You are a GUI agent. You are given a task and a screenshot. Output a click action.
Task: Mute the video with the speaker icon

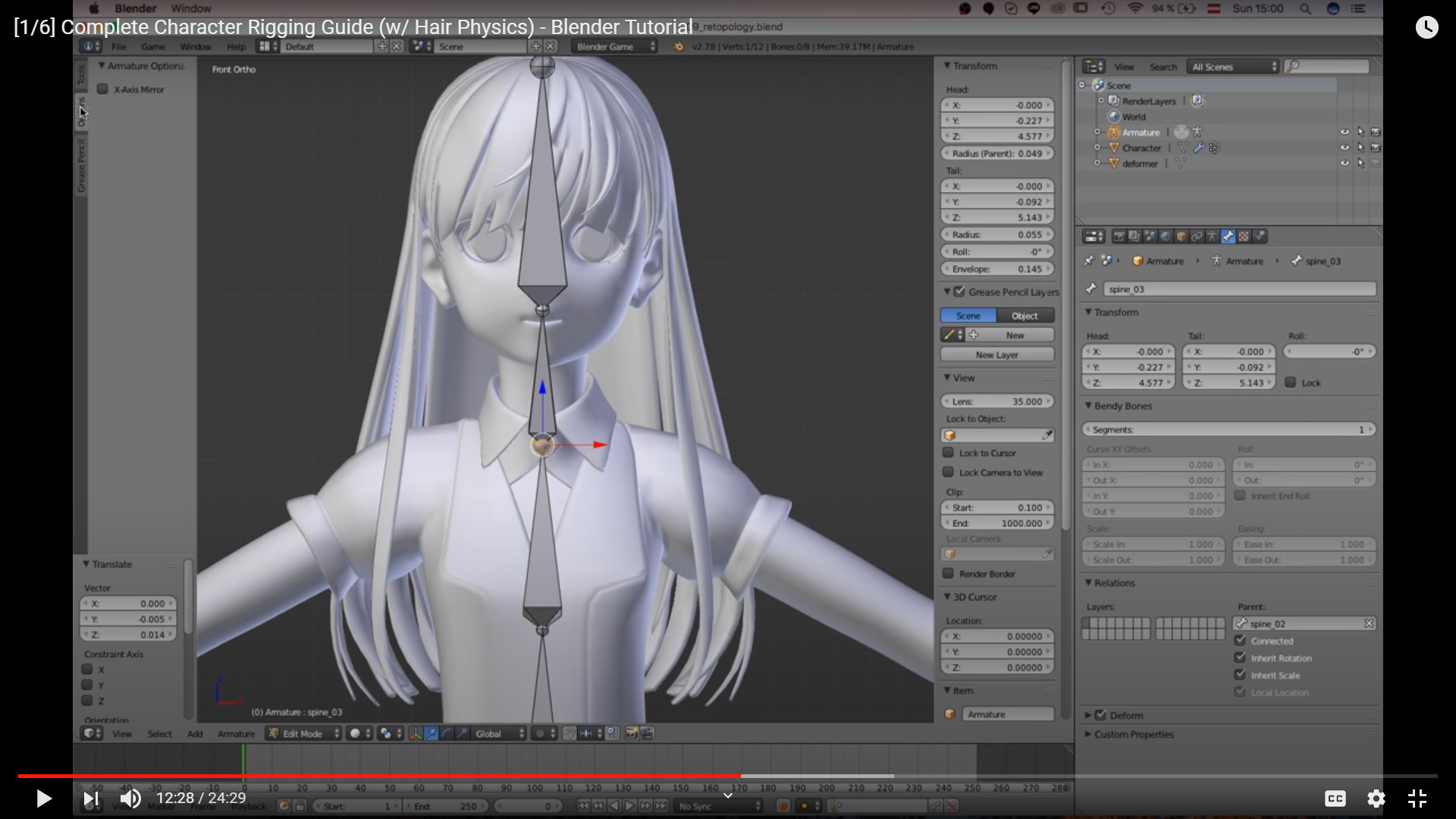[130, 799]
